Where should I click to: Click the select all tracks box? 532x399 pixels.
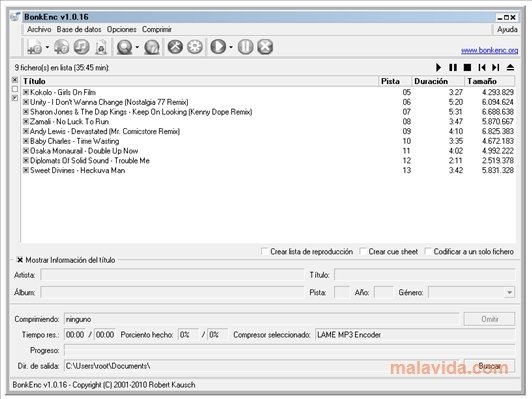pos(15,80)
